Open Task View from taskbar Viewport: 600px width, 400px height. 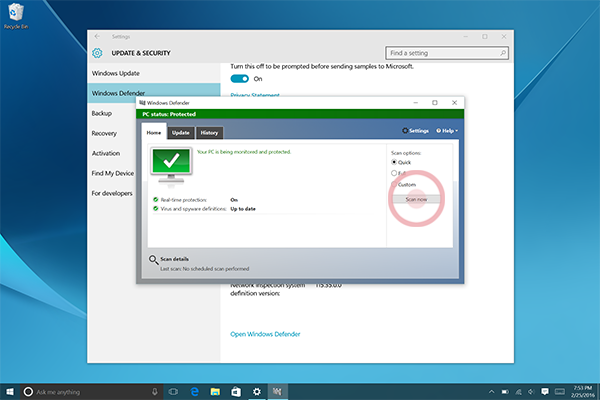(x=173, y=392)
